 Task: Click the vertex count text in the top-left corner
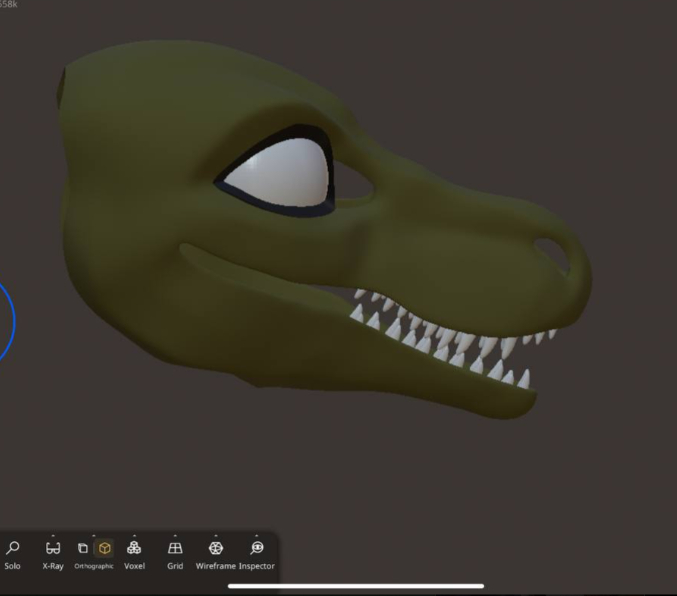[x=9, y=5]
